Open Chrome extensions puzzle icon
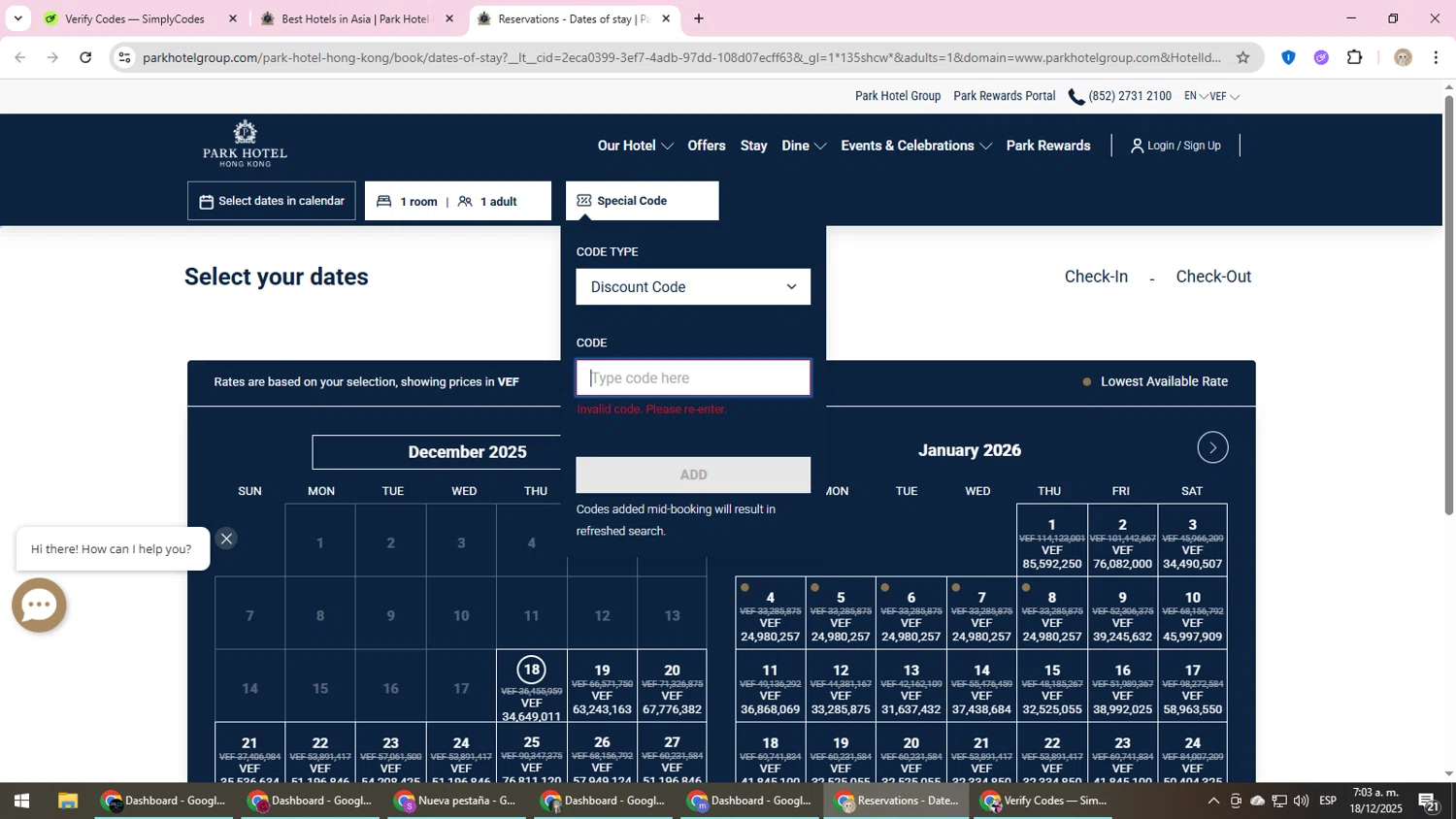The image size is (1456, 819). [1355, 57]
